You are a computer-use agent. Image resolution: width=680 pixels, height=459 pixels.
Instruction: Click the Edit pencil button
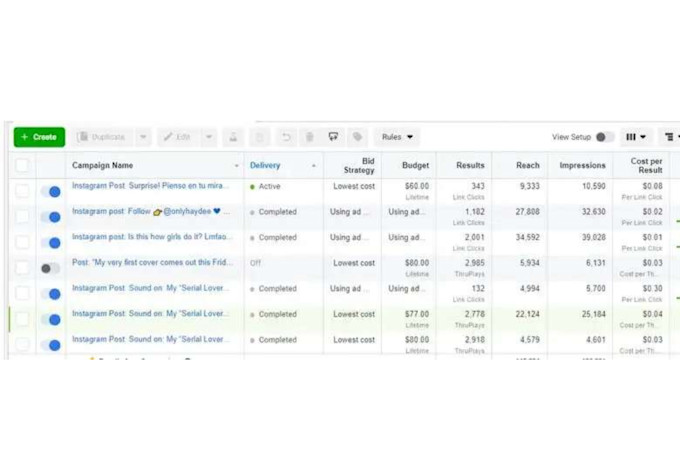click(178, 137)
